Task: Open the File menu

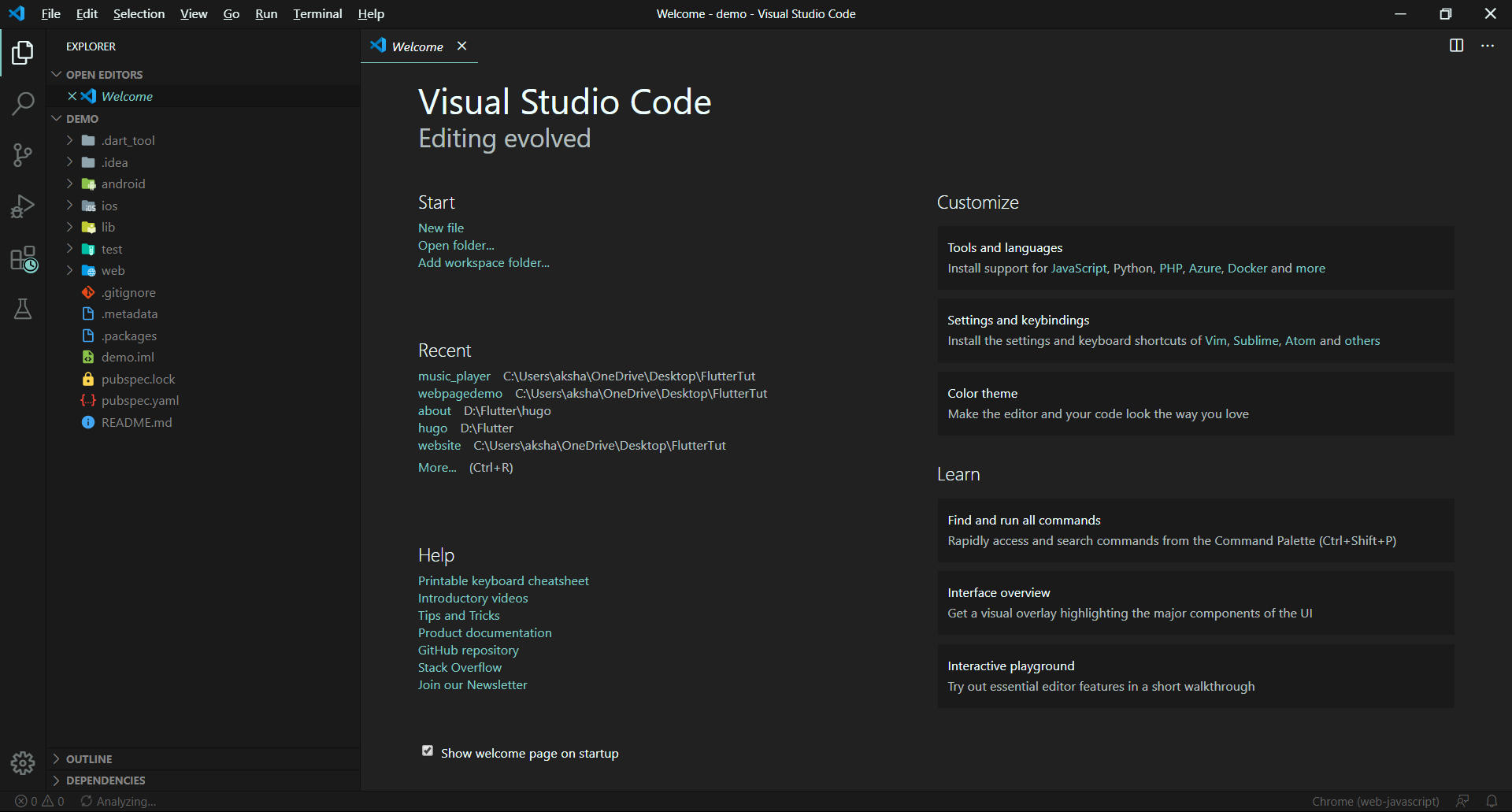Action: pos(50,13)
